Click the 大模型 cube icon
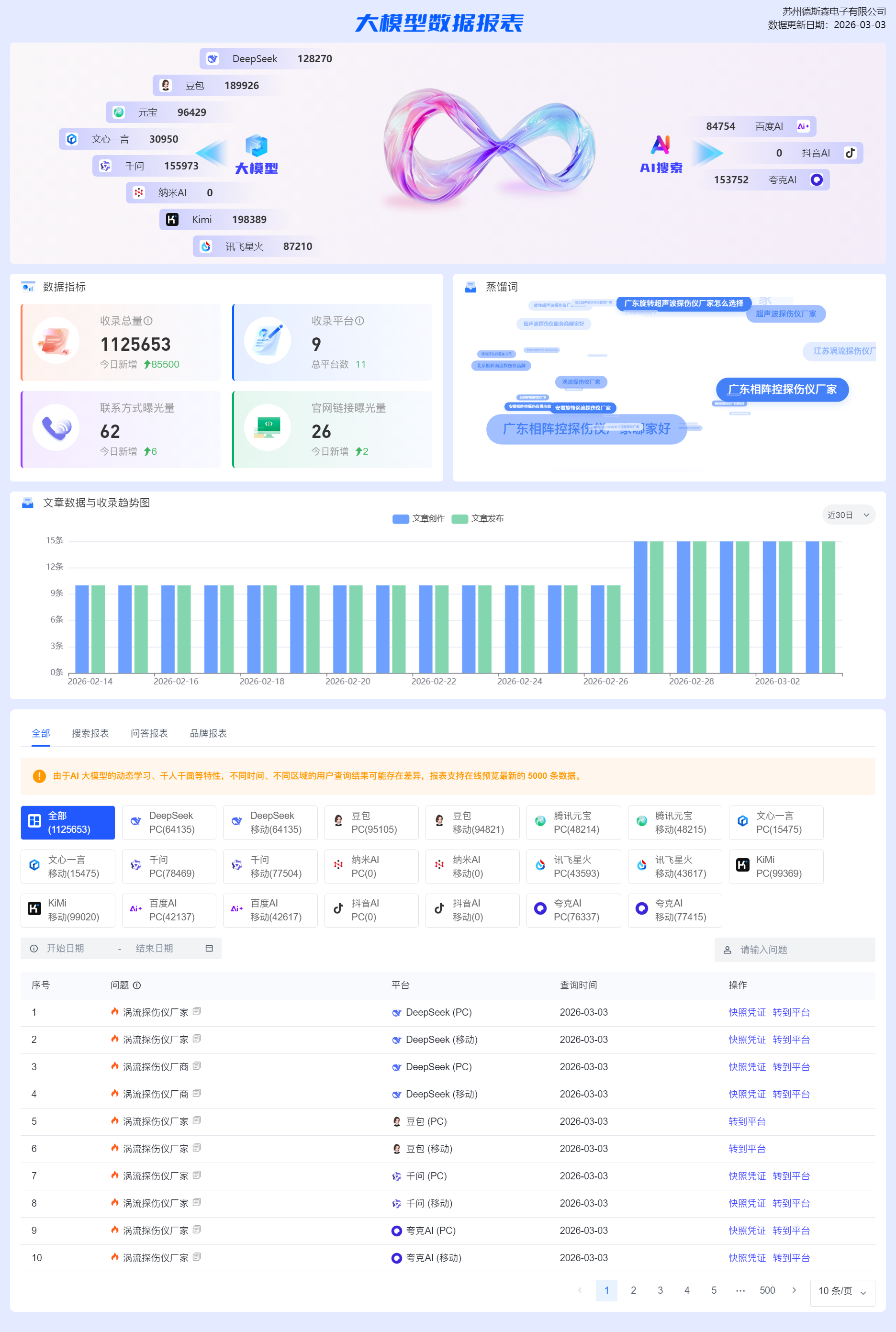The width and height of the screenshot is (896, 1332). pyautogui.click(x=257, y=146)
